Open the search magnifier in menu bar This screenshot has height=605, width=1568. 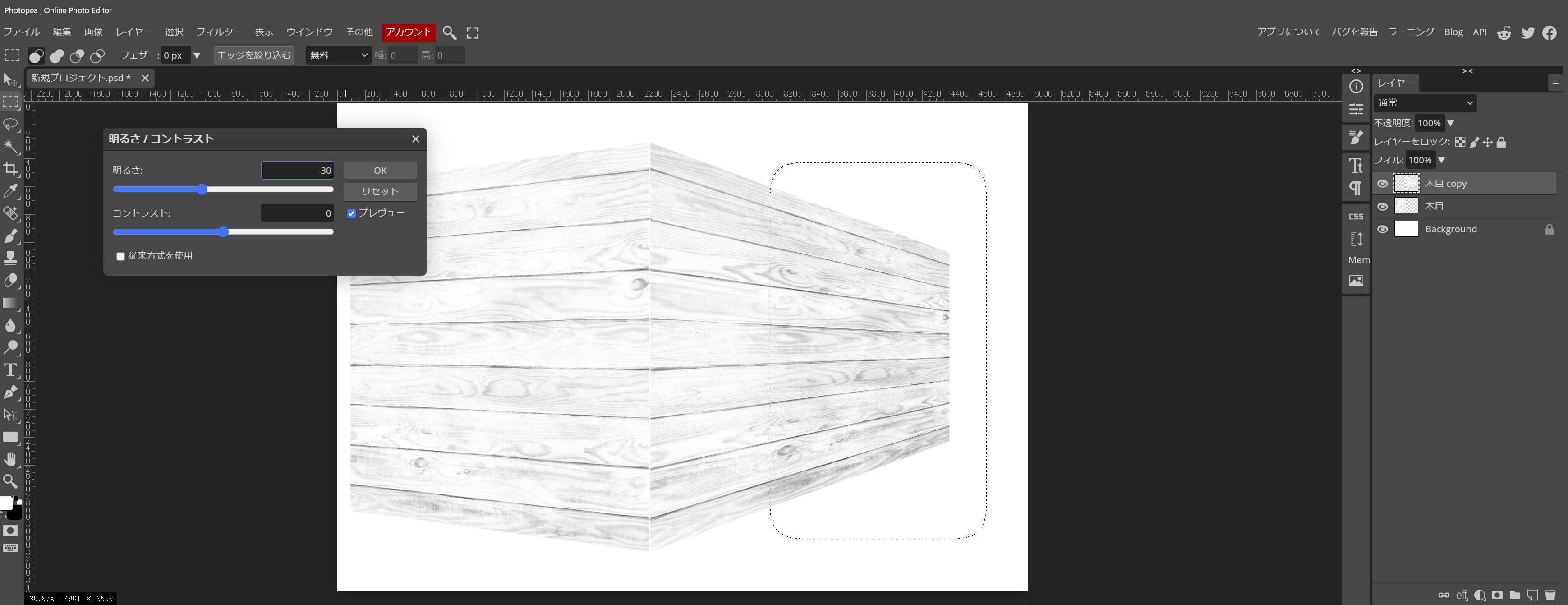coord(449,33)
